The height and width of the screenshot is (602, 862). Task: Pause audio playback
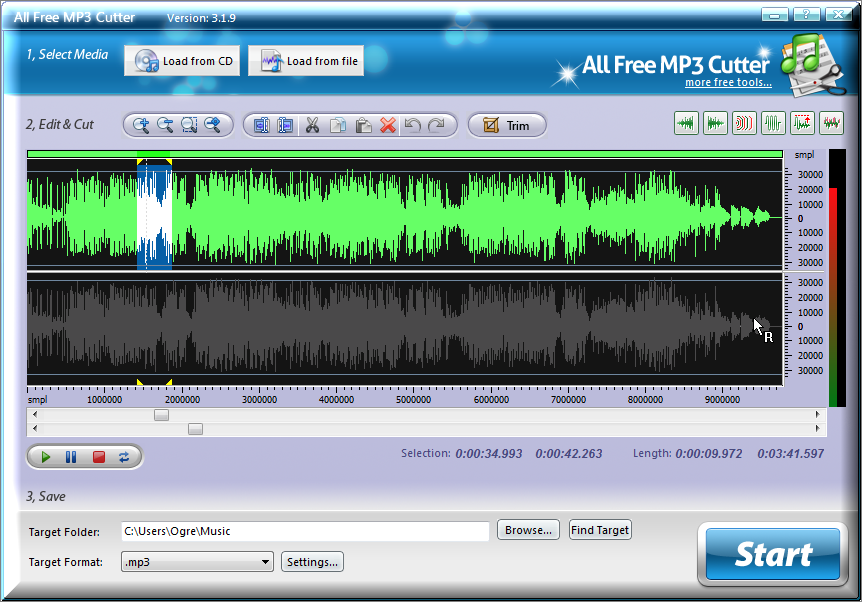tap(71, 457)
